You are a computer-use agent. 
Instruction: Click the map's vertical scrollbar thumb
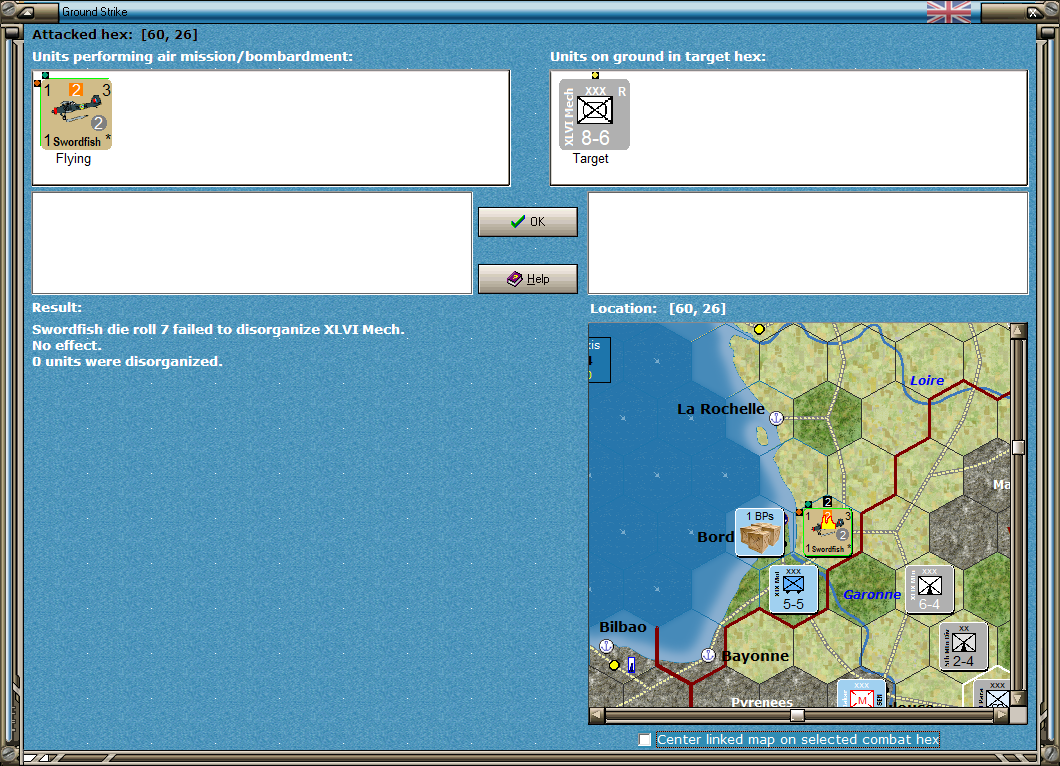[x=1019, y=447]
